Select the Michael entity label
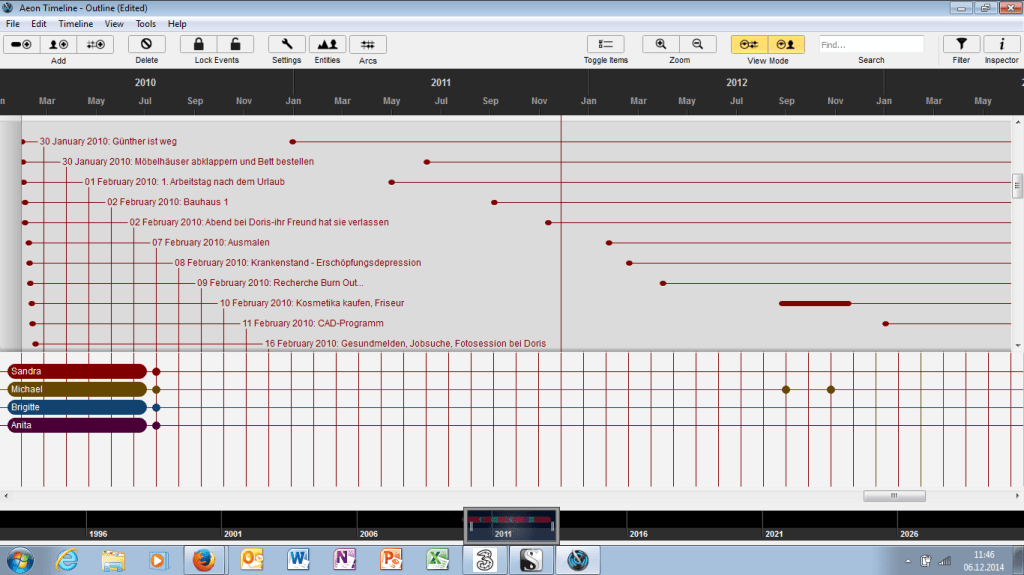The height and width of the screenshot is (575, 1024). (76, 389)
